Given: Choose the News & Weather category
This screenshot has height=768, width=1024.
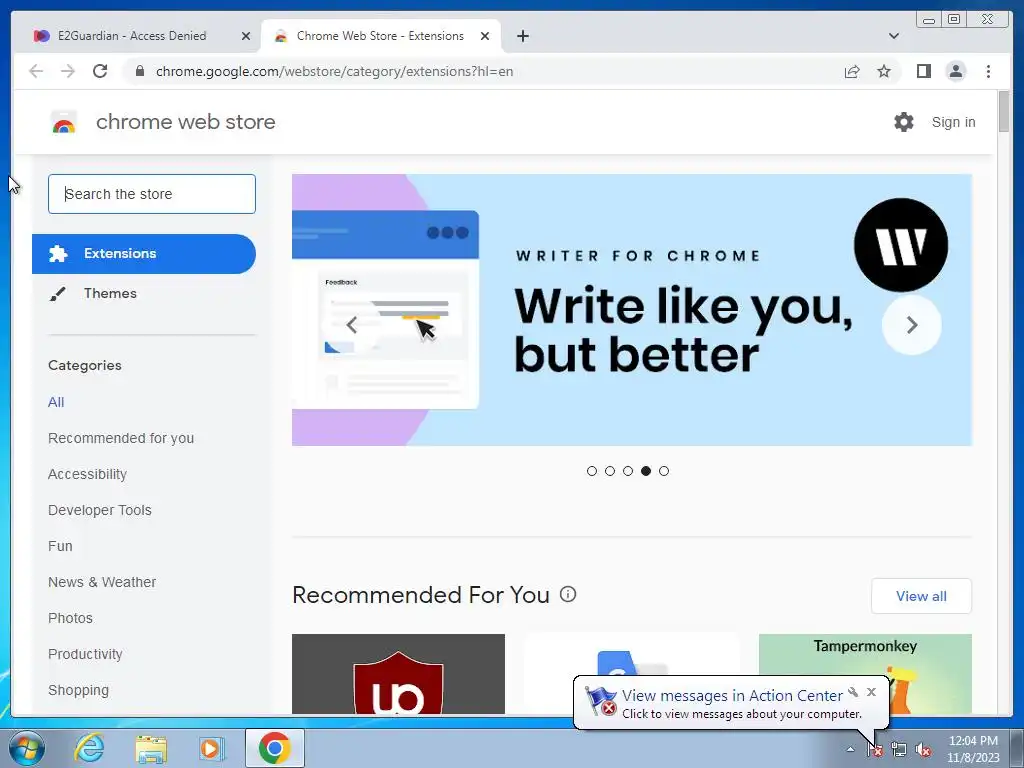Looking at the screenshot, I should pyautogui.click(x=102, y=582).
